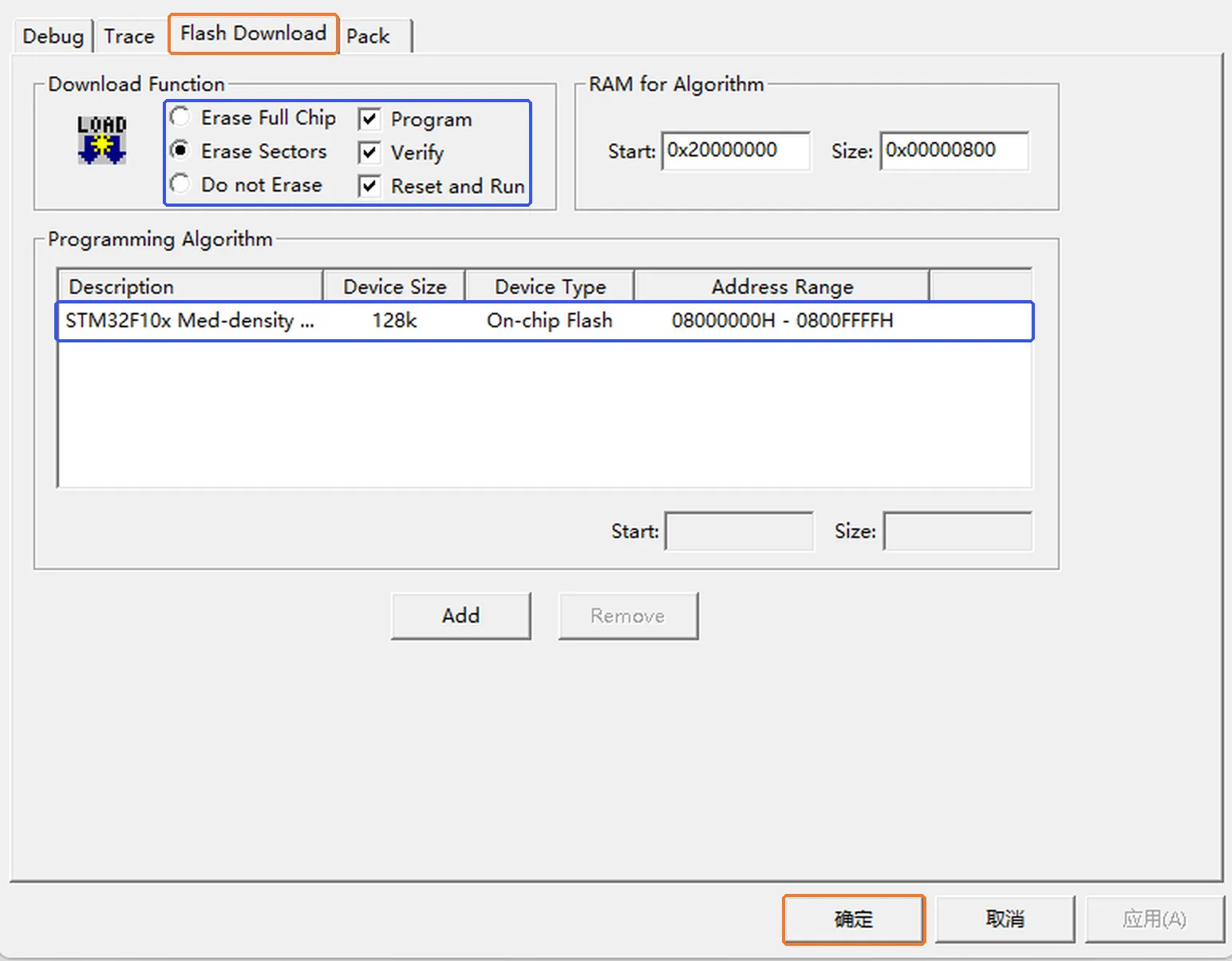Edit the RAM for Algorithm Size field

[954, 151]
